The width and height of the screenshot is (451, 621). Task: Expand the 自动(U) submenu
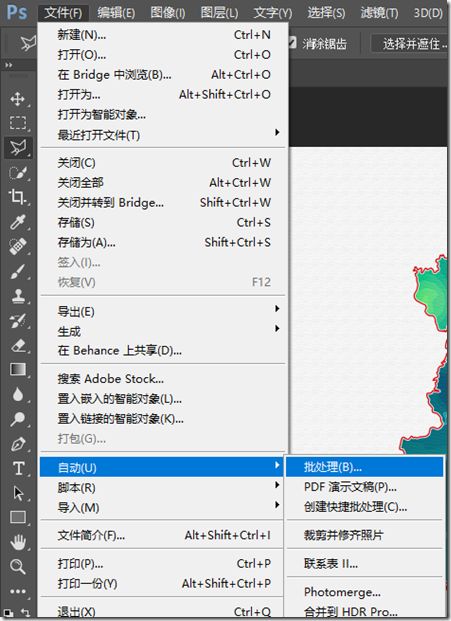(x=162, y=467)
